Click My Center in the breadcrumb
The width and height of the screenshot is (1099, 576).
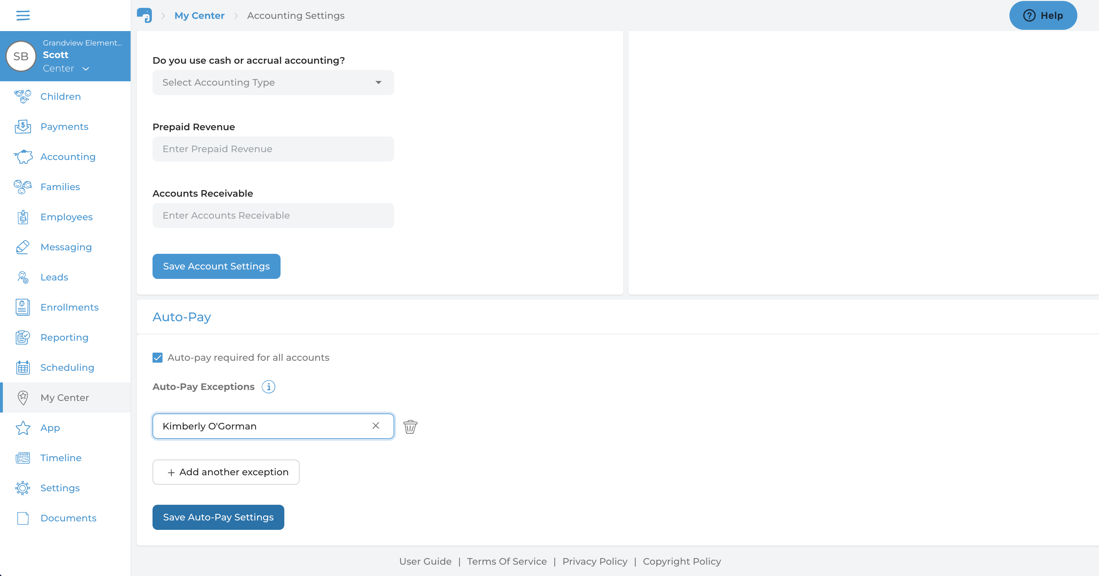tap(199, 15)
